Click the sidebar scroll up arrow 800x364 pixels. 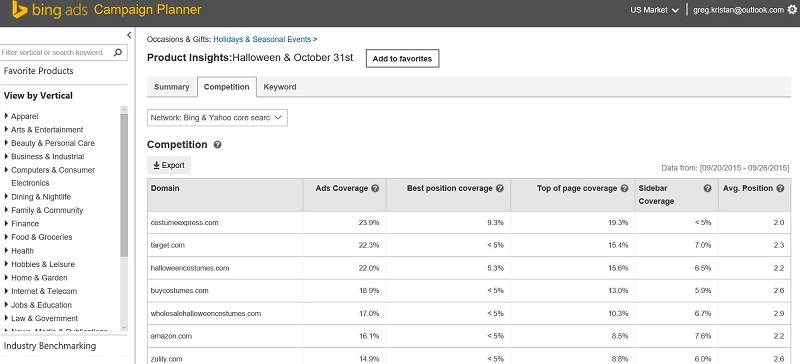pos(124,110)
